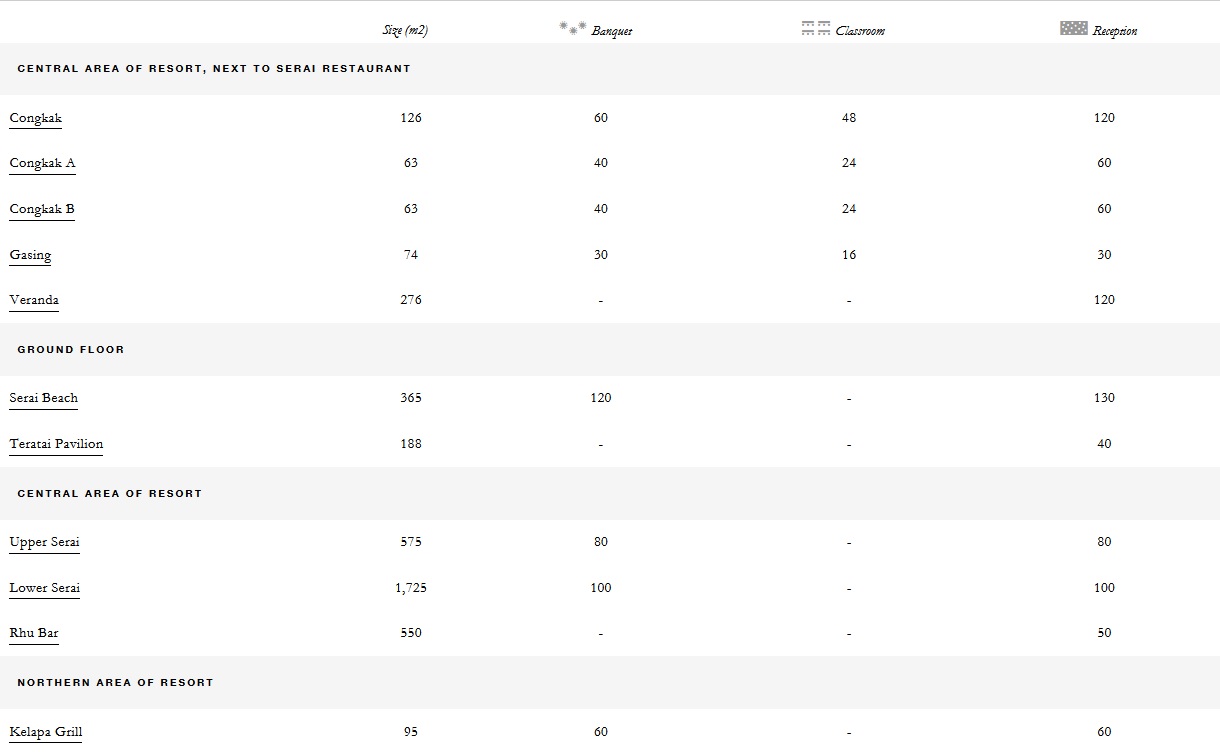Open the Congkak A venue link
1220x752 pixels.
click(x=42, y=163)
